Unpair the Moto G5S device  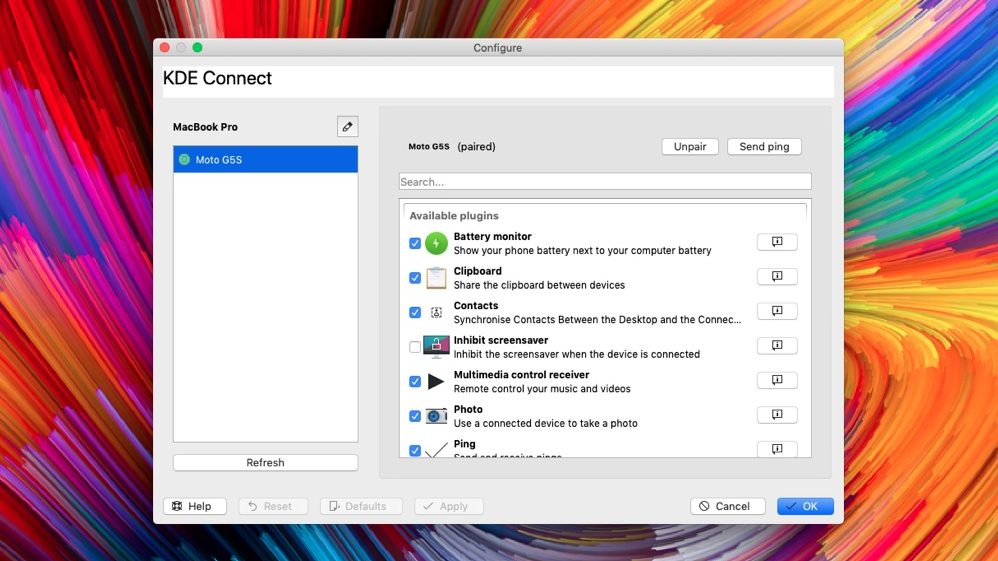[689, 147]
